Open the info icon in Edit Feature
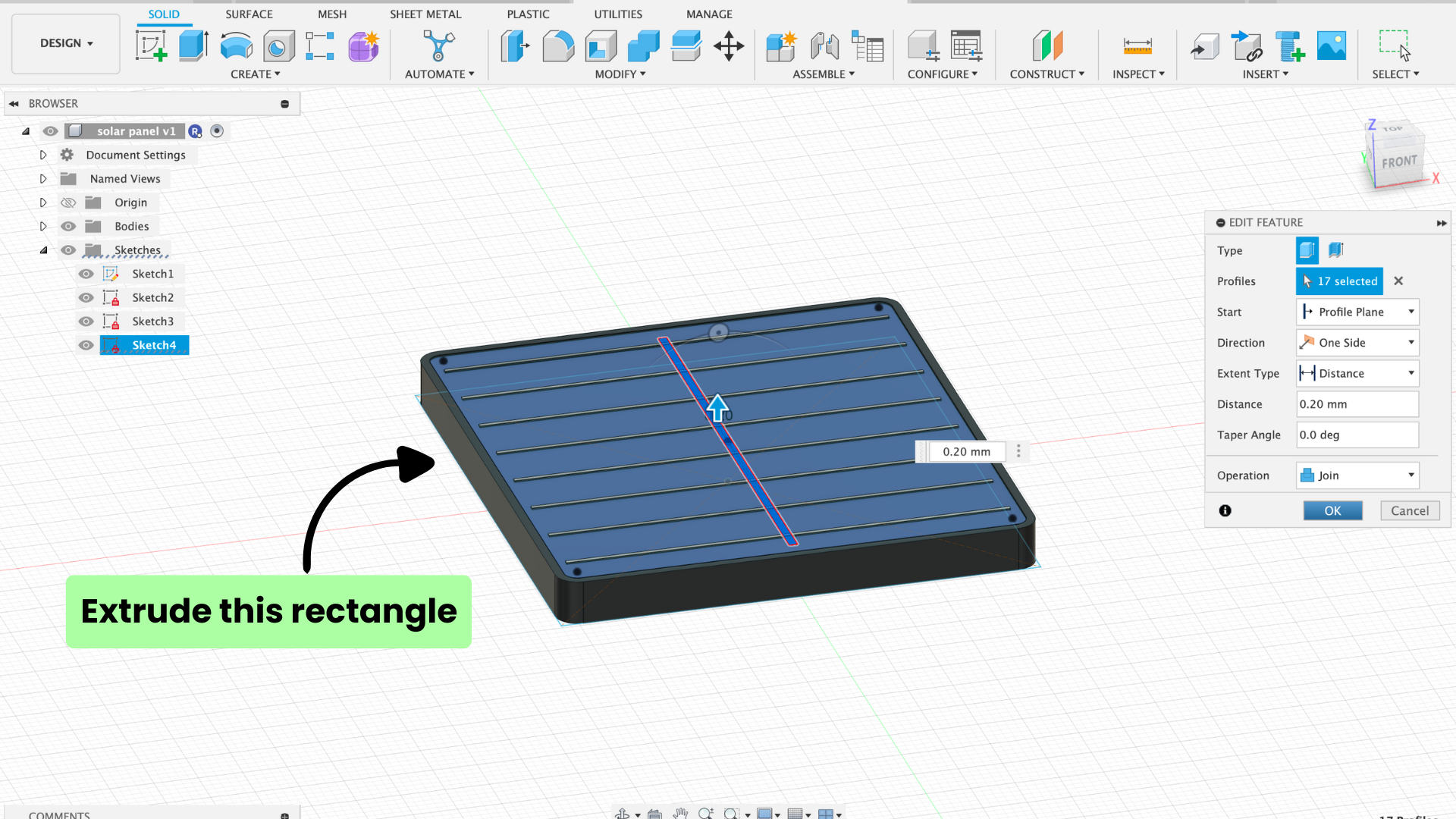1456x819 pixels. coord(1225,510)
